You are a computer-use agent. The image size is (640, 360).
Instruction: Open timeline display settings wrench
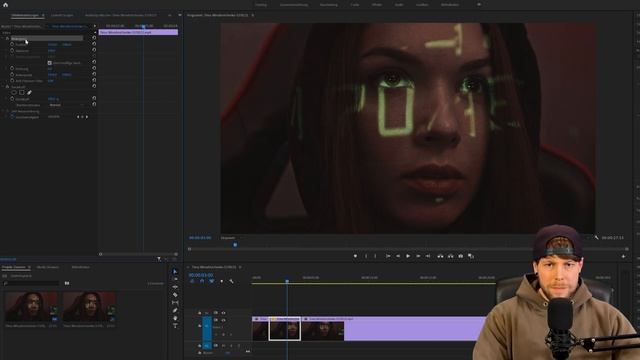point(231,281)
